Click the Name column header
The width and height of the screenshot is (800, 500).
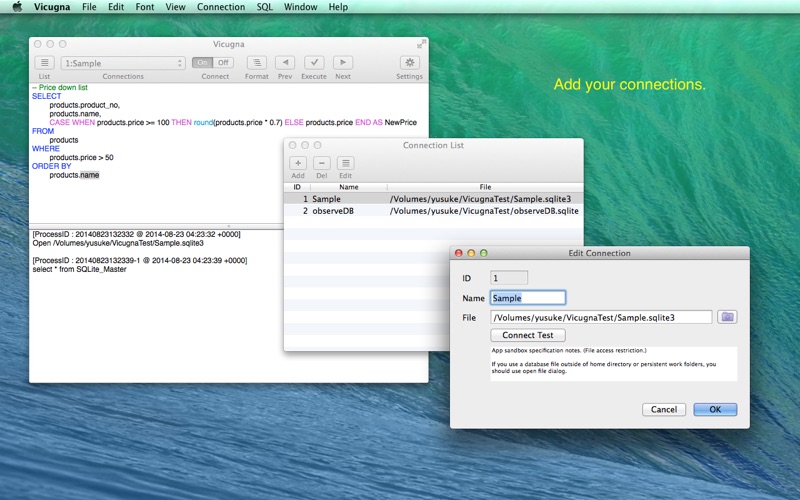(348, 187)
